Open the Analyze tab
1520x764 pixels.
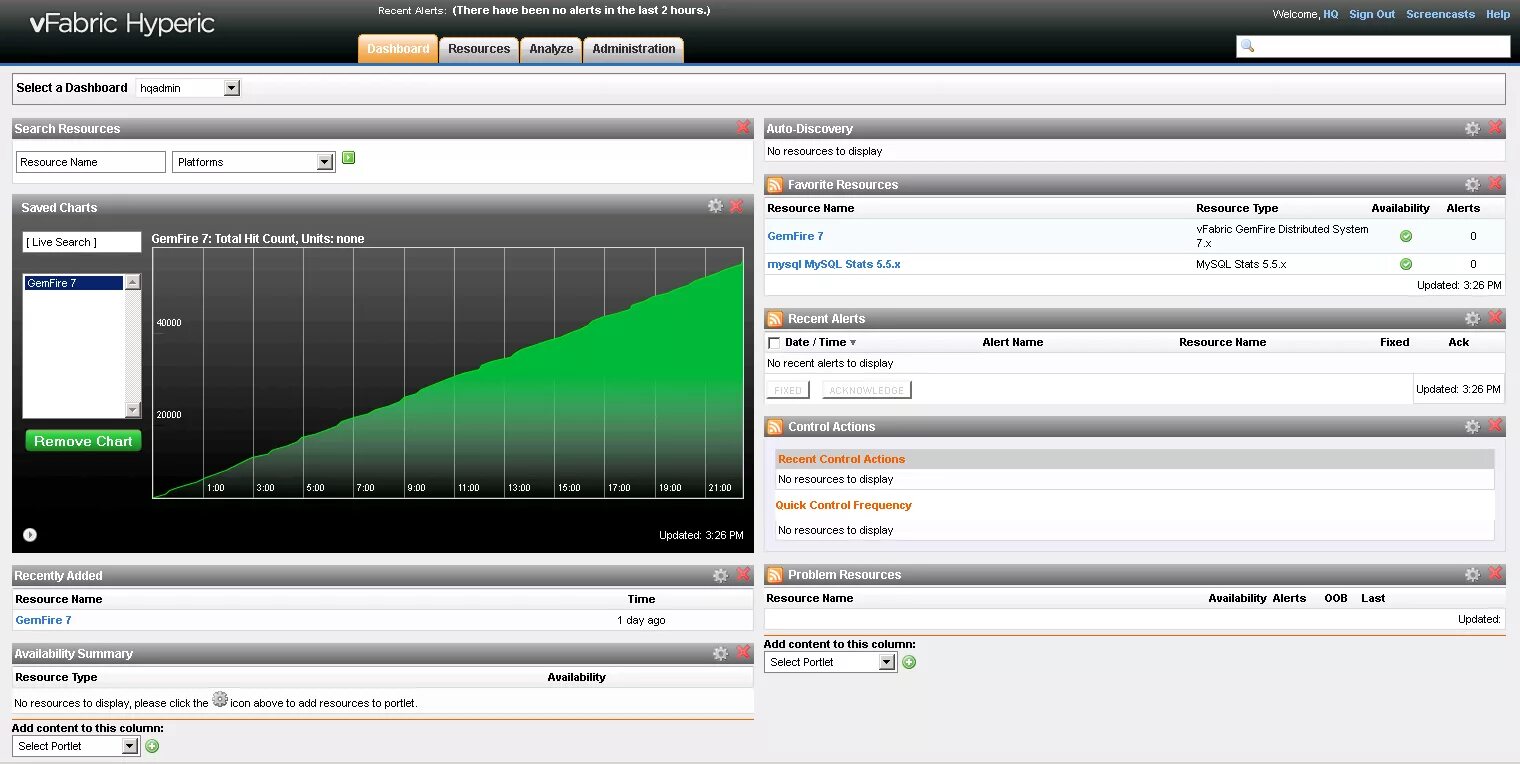(x=551, y=49)
